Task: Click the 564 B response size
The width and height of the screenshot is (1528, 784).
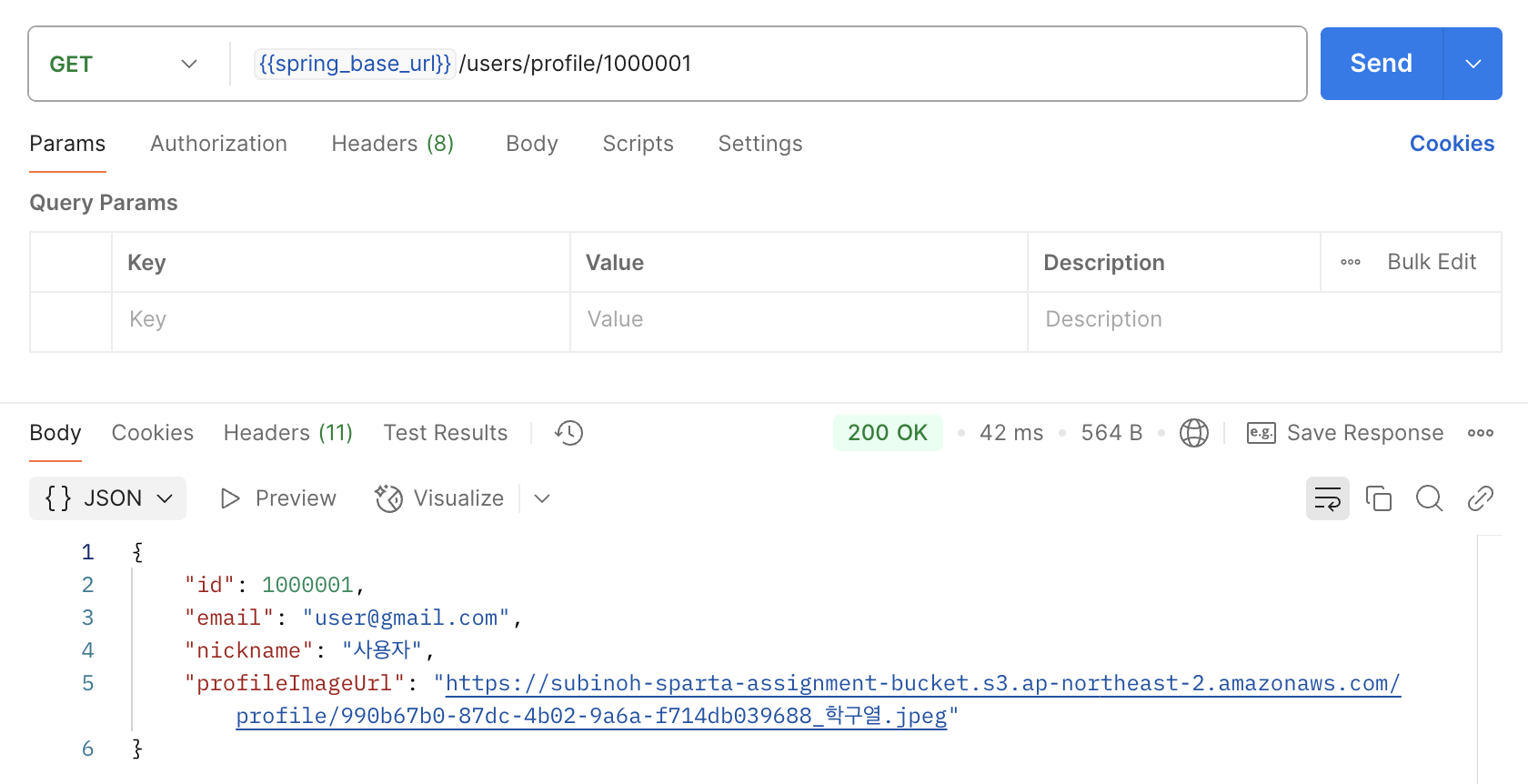Action: point(1111,433)
